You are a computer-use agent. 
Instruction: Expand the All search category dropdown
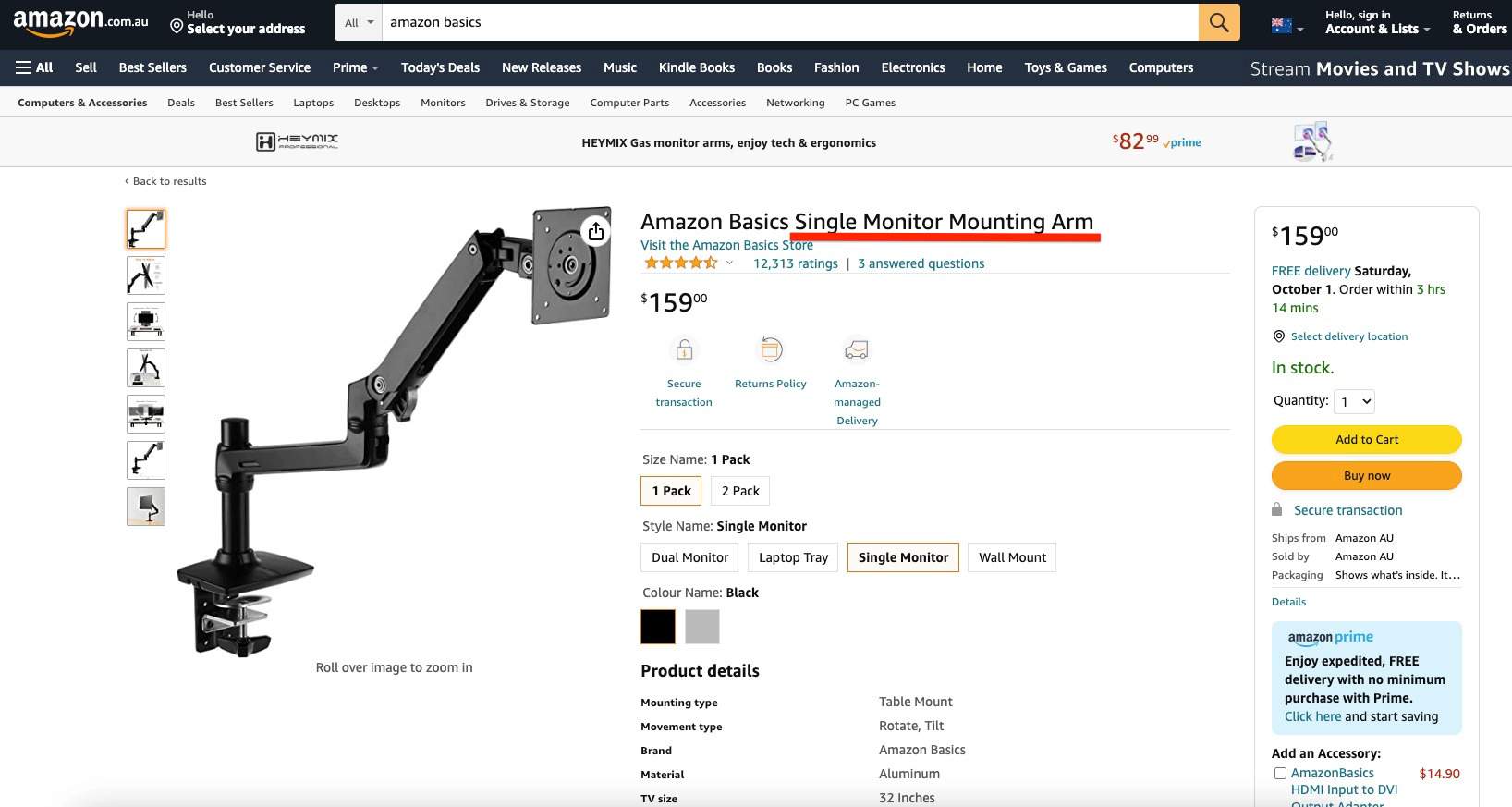click(x=359, y=22)
